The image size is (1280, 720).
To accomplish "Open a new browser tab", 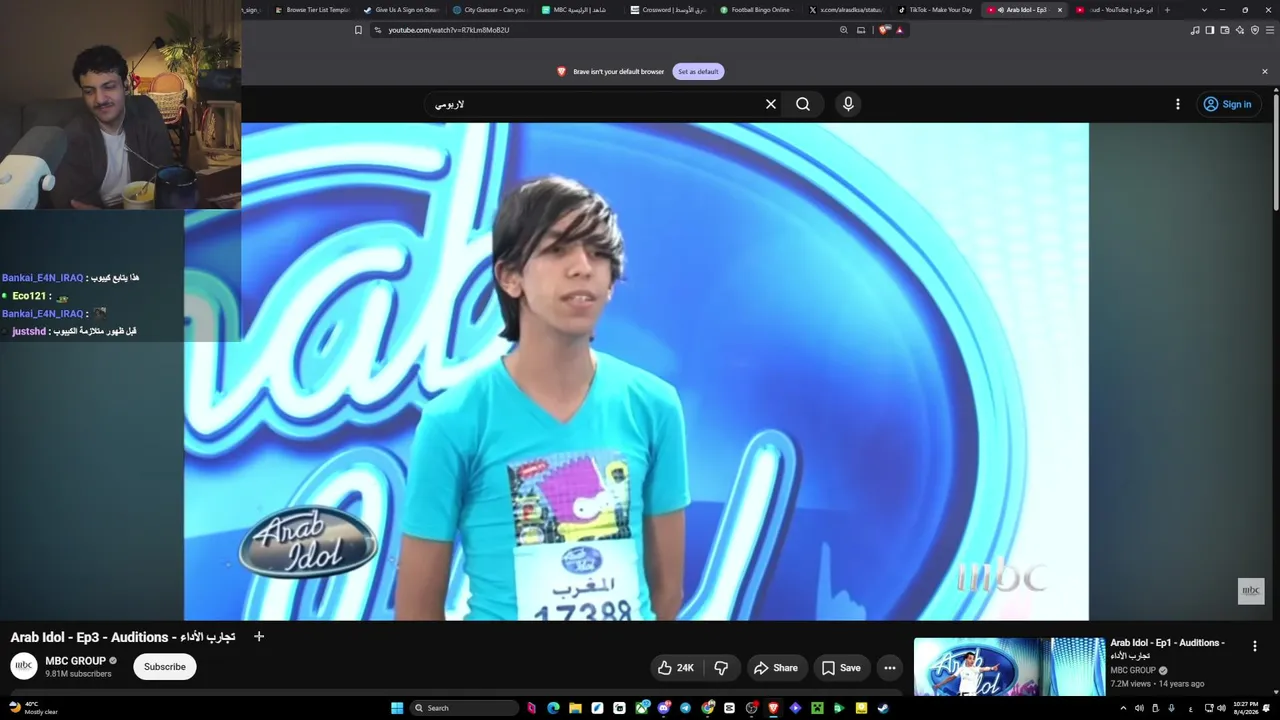I will pyautogui.click(x=1167, y=10).
